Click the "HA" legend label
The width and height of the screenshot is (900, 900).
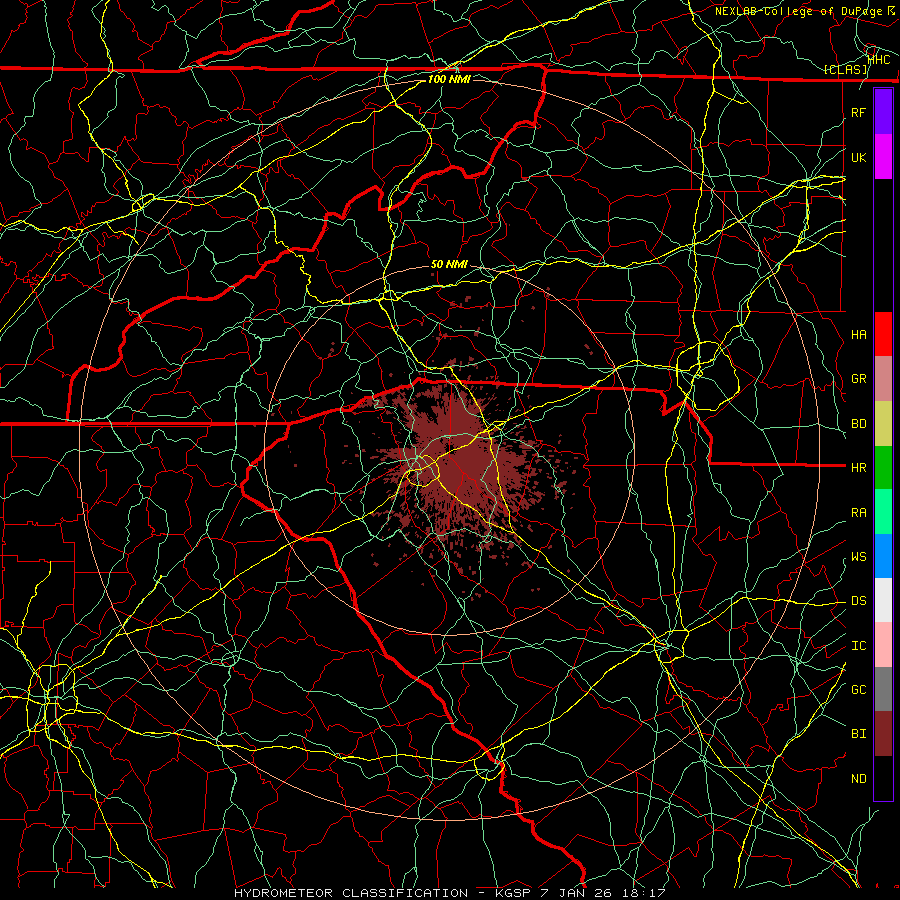858,334
